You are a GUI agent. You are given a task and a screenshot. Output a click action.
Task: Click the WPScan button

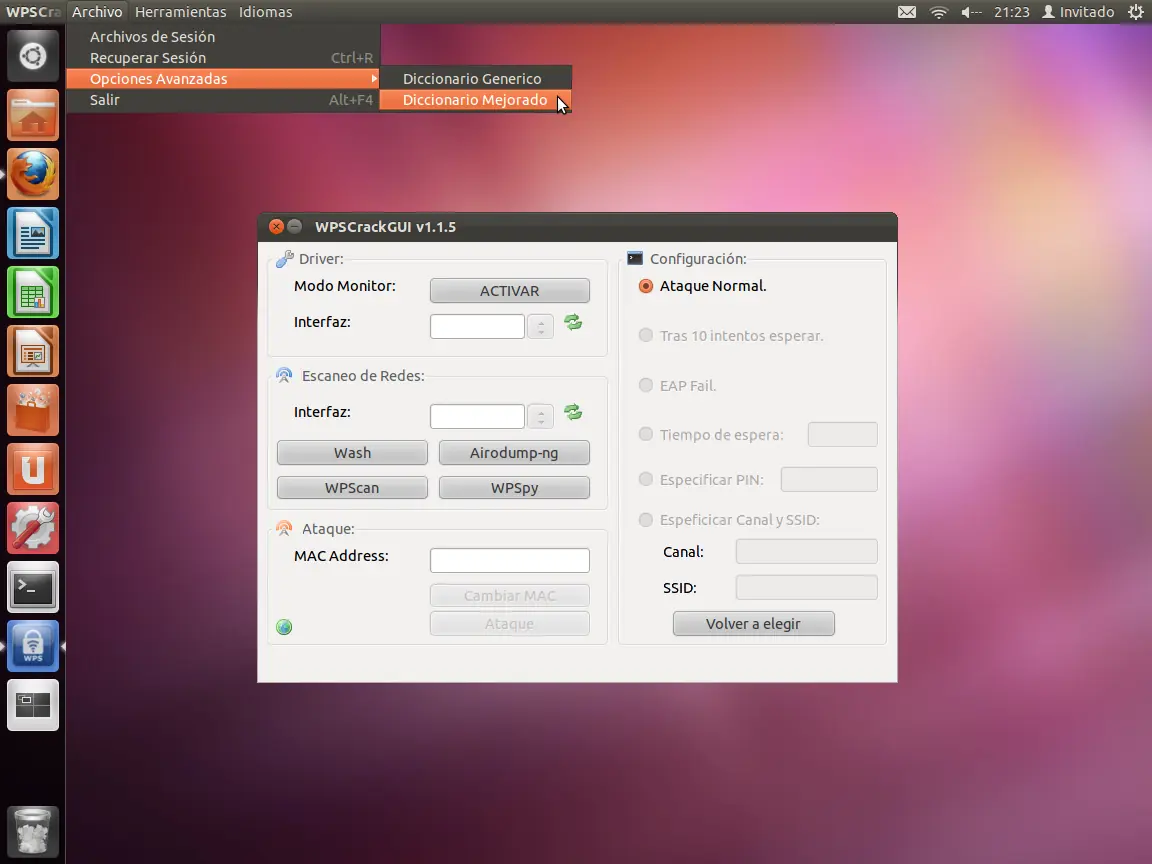coord(353,488)
